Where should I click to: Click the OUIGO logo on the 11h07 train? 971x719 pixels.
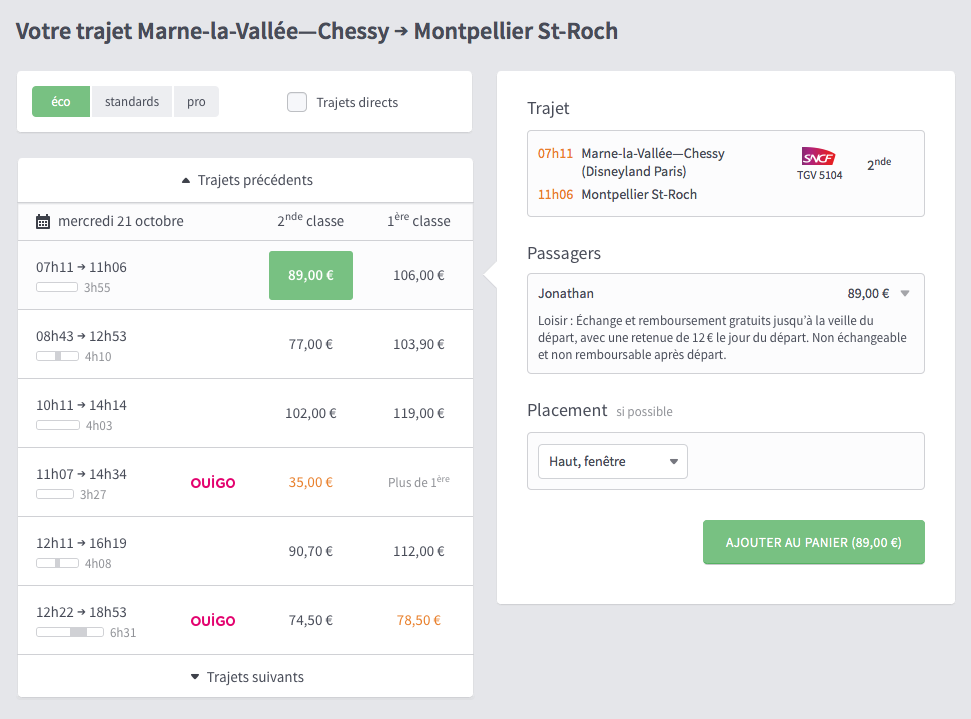[x=212, y=481]
